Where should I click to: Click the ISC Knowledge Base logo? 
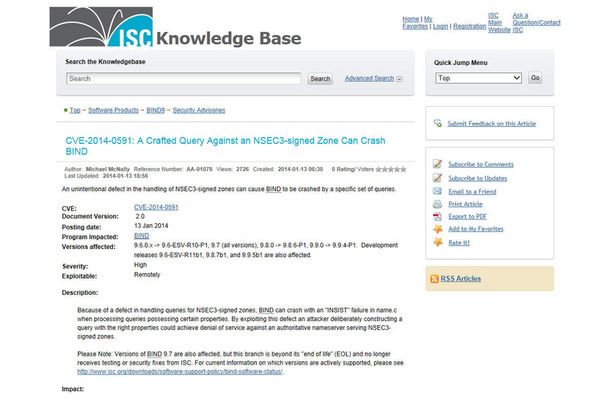[175, 27]
